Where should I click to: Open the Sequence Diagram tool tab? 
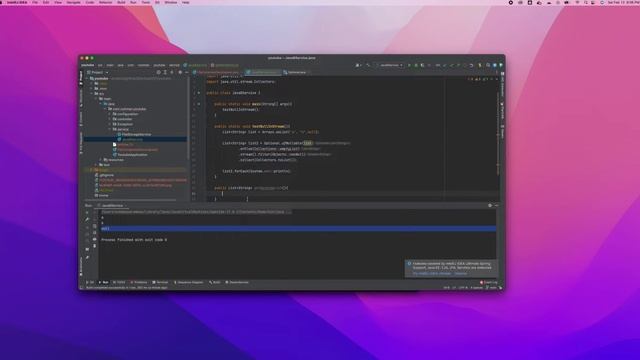[189, 282]
